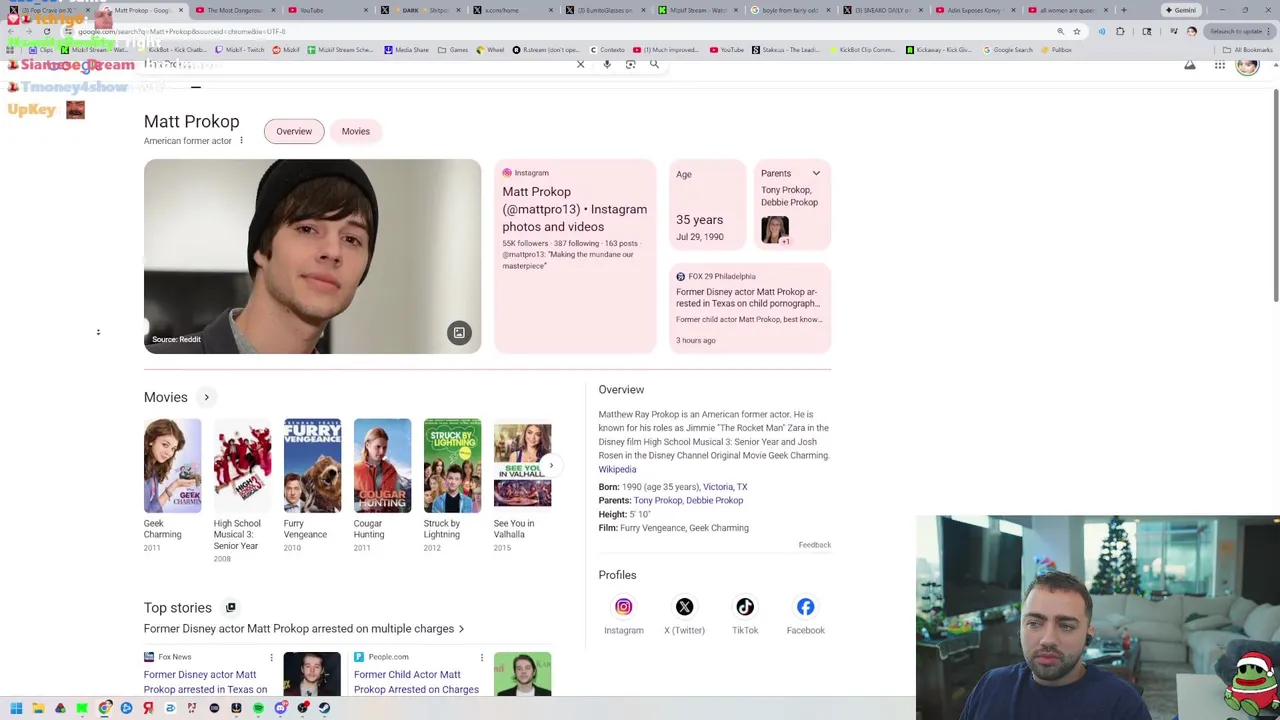
Task: Open the Facebook profile icon
Action: click(805, 607)
